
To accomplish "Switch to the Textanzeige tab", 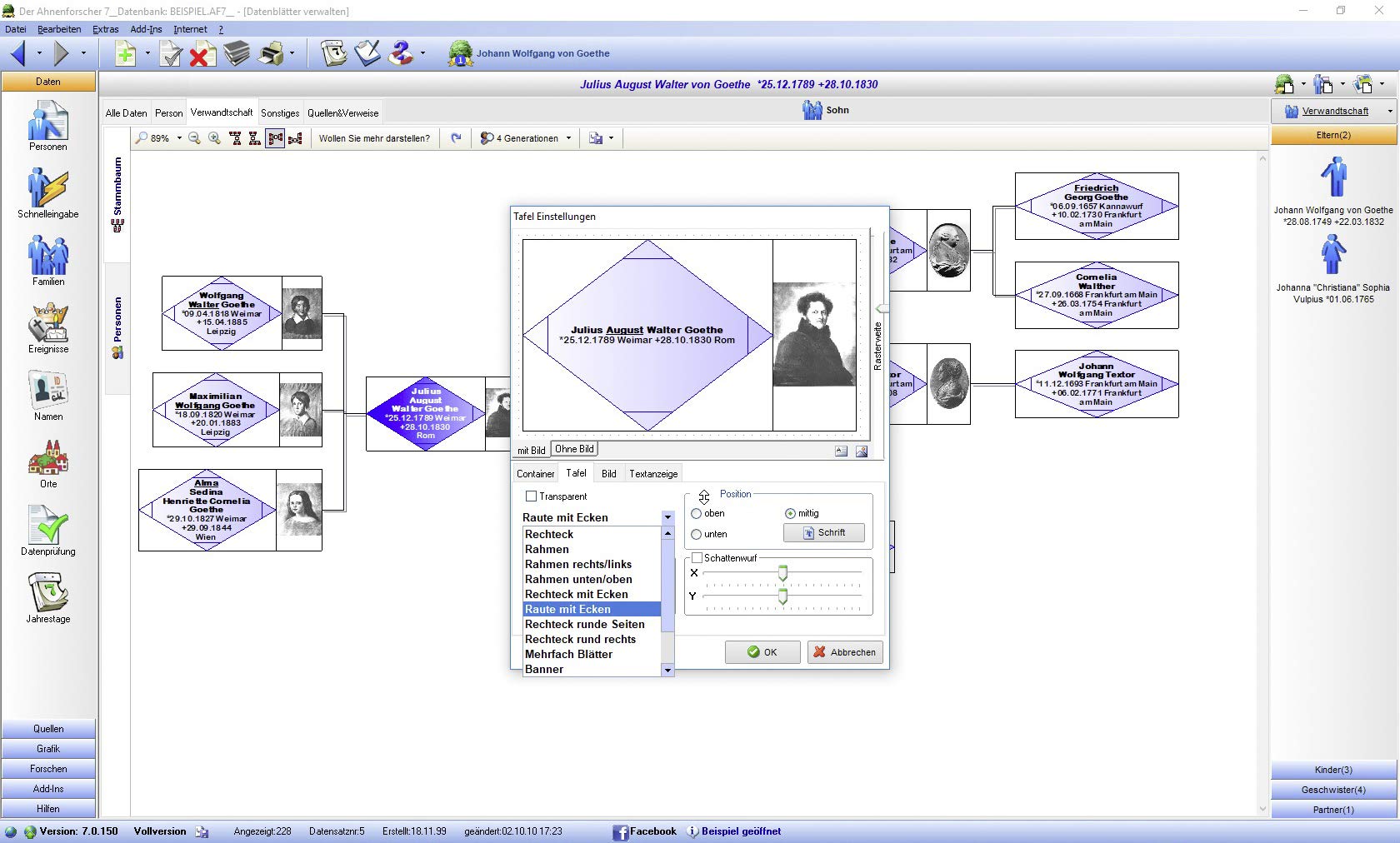I will pyautogui.click(x=653, y=474).
